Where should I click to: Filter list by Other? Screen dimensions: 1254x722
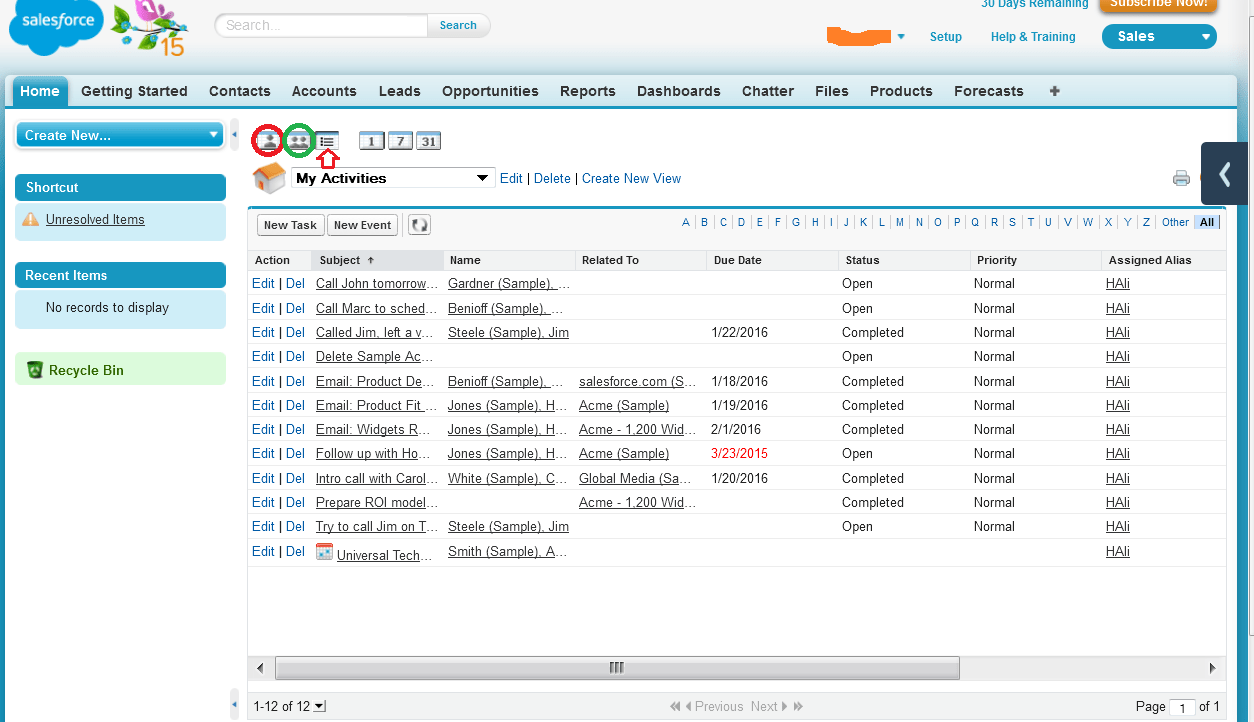[1176, 222]
